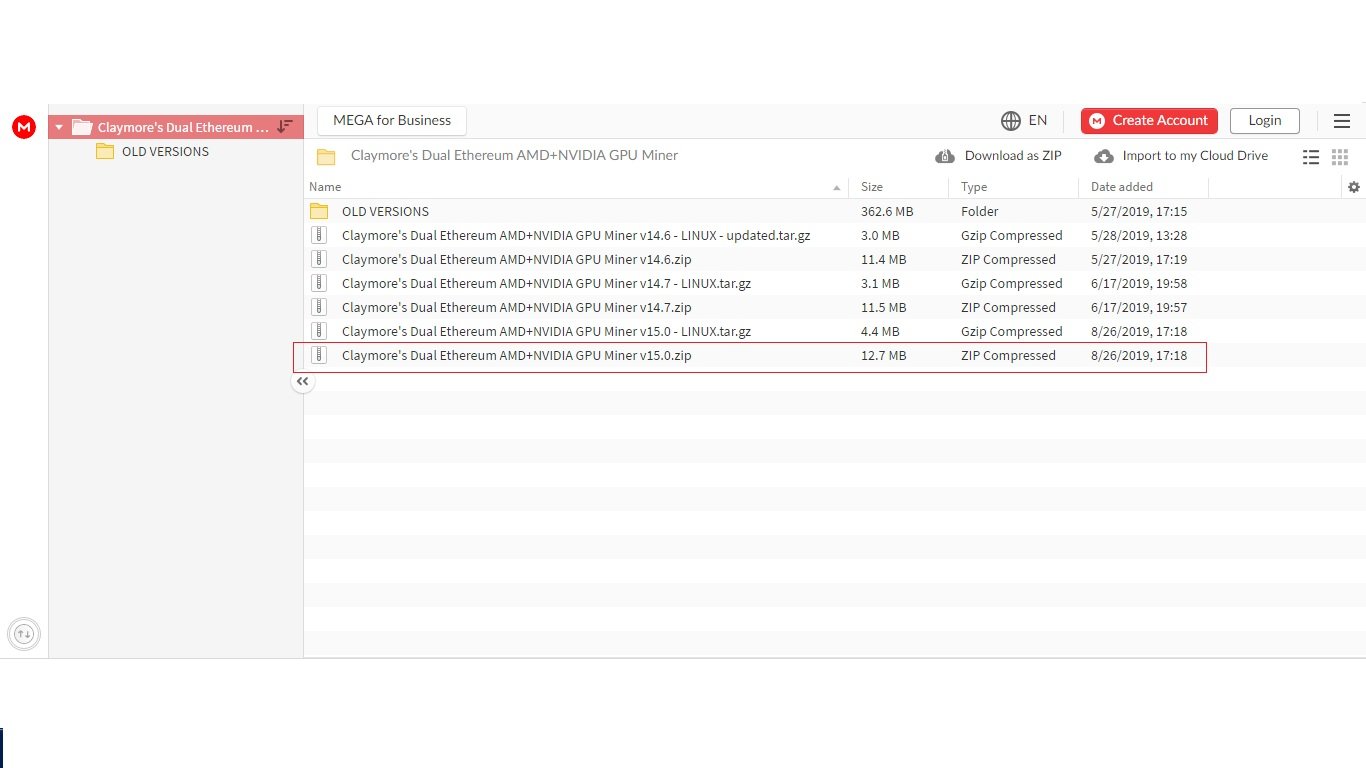This screenshot has width=1366, height=768.
Task: Open the sidebar sort order icon
Action: coord(285,127)
